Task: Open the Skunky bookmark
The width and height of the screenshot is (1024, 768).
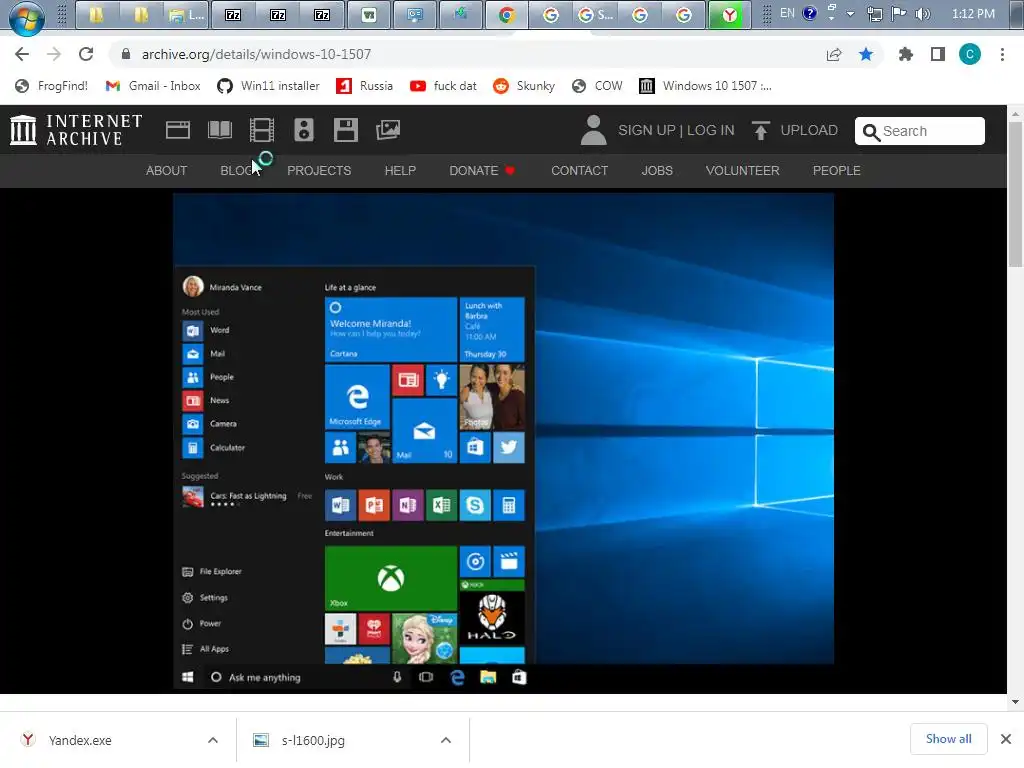Action: (524, 86)
